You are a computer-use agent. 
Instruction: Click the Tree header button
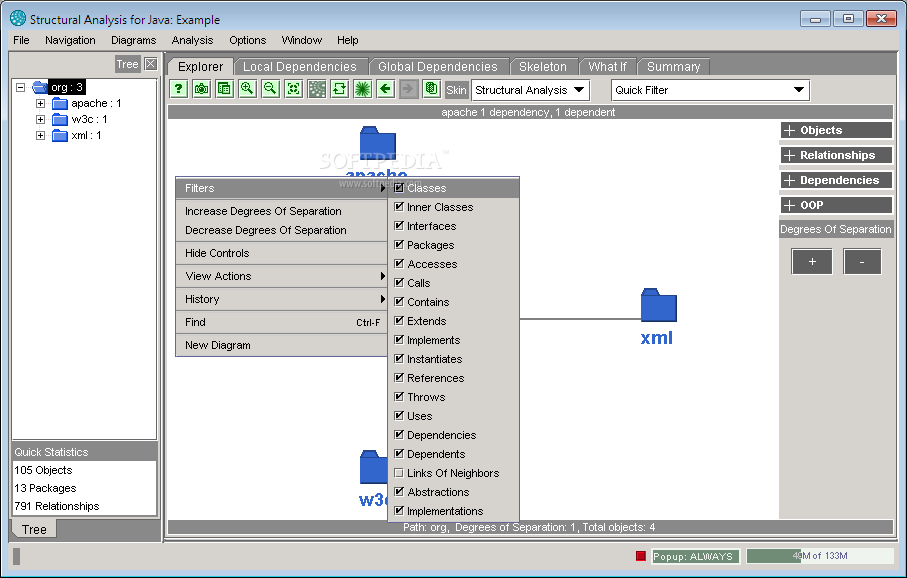pyautogui.click(x=127, y=64)
